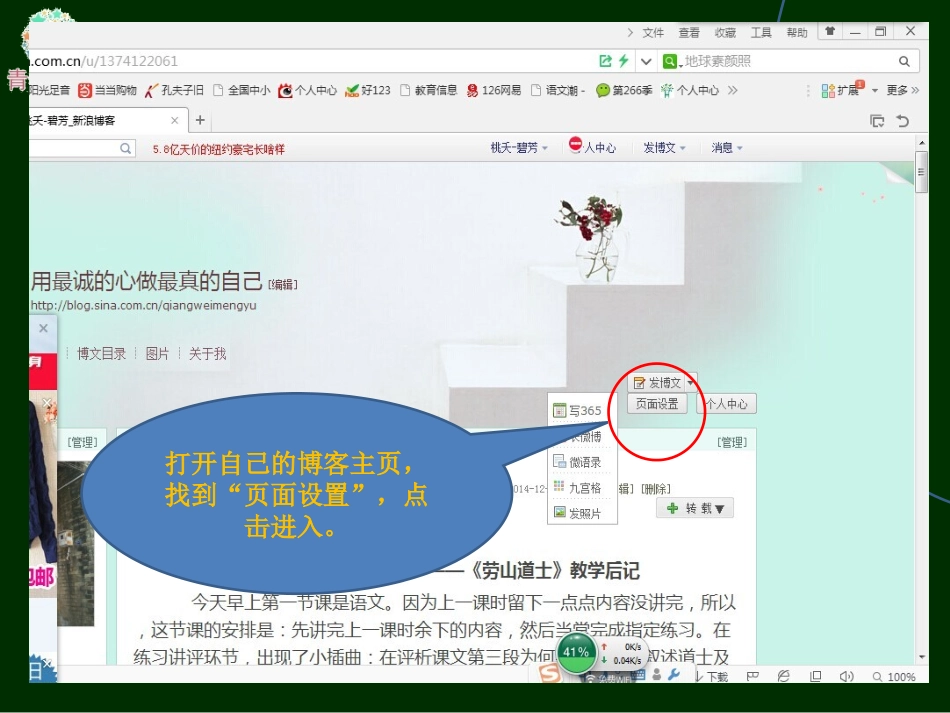Click the search magnifier in browser search box
950x713 pixels.
tap(904, 61)
